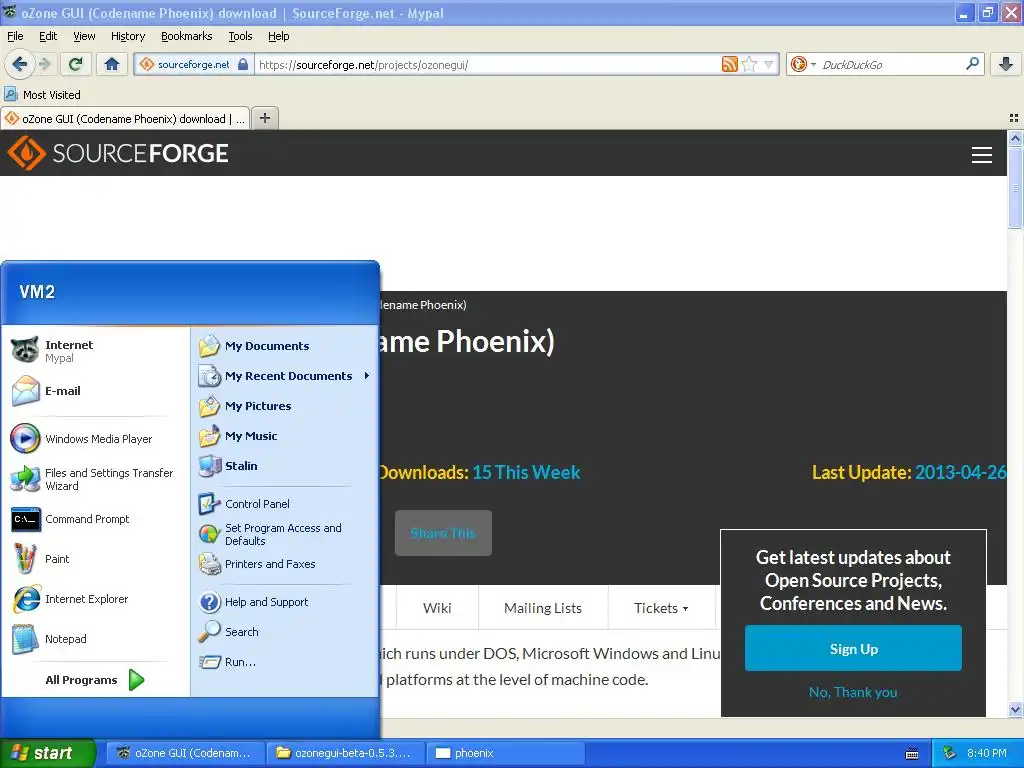Click the taskbar keyboard icon
Viewport: 1024px width, 768px height.
point(912,754)
